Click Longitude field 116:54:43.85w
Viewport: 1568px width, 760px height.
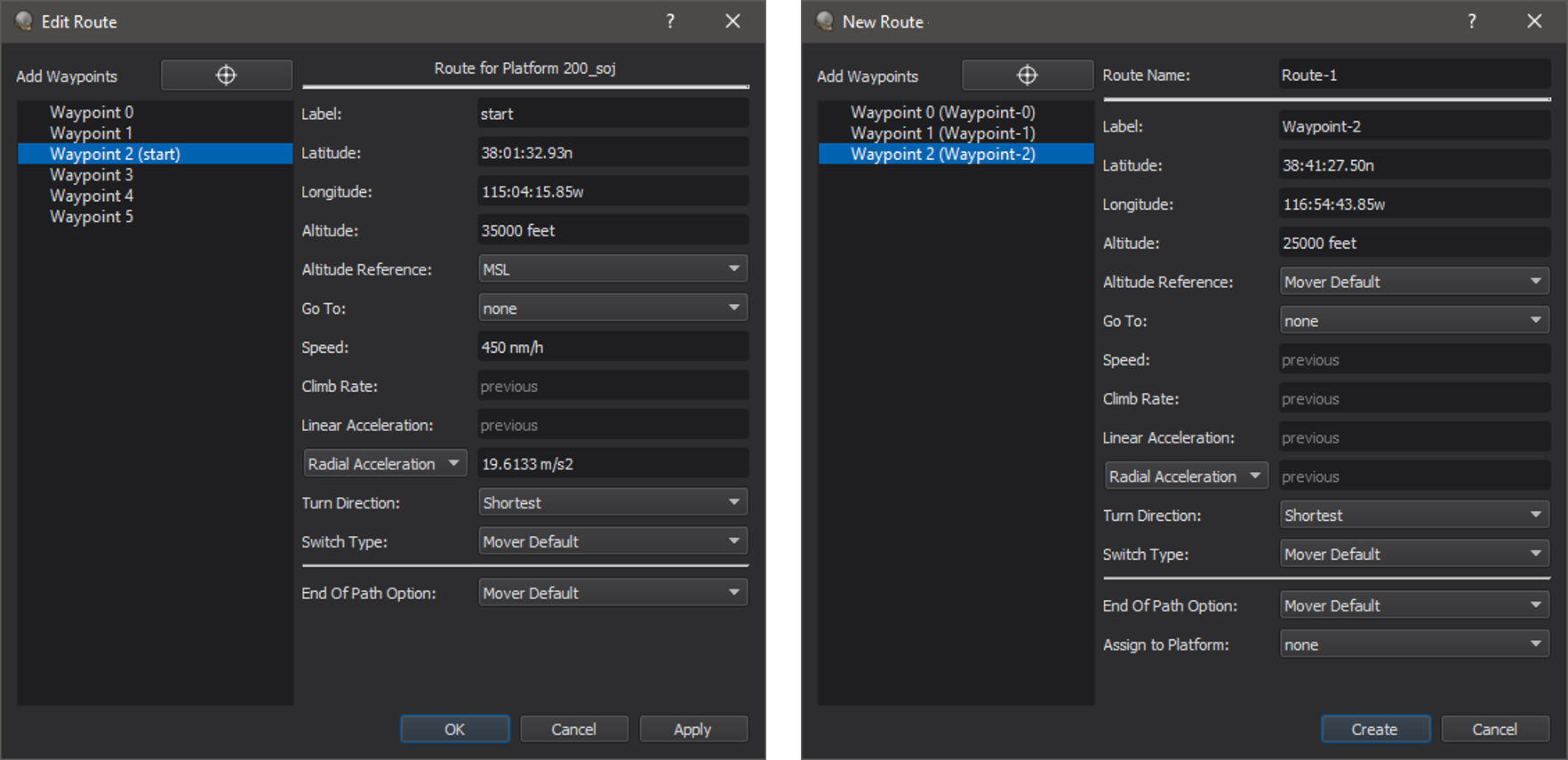click(x=1414, y=204)
